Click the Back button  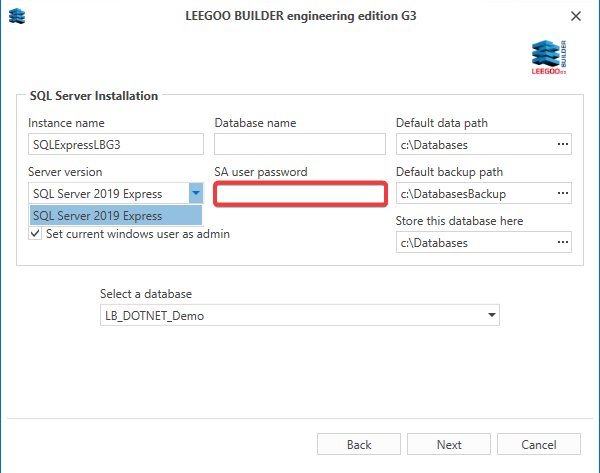click(x=359, y=444)
